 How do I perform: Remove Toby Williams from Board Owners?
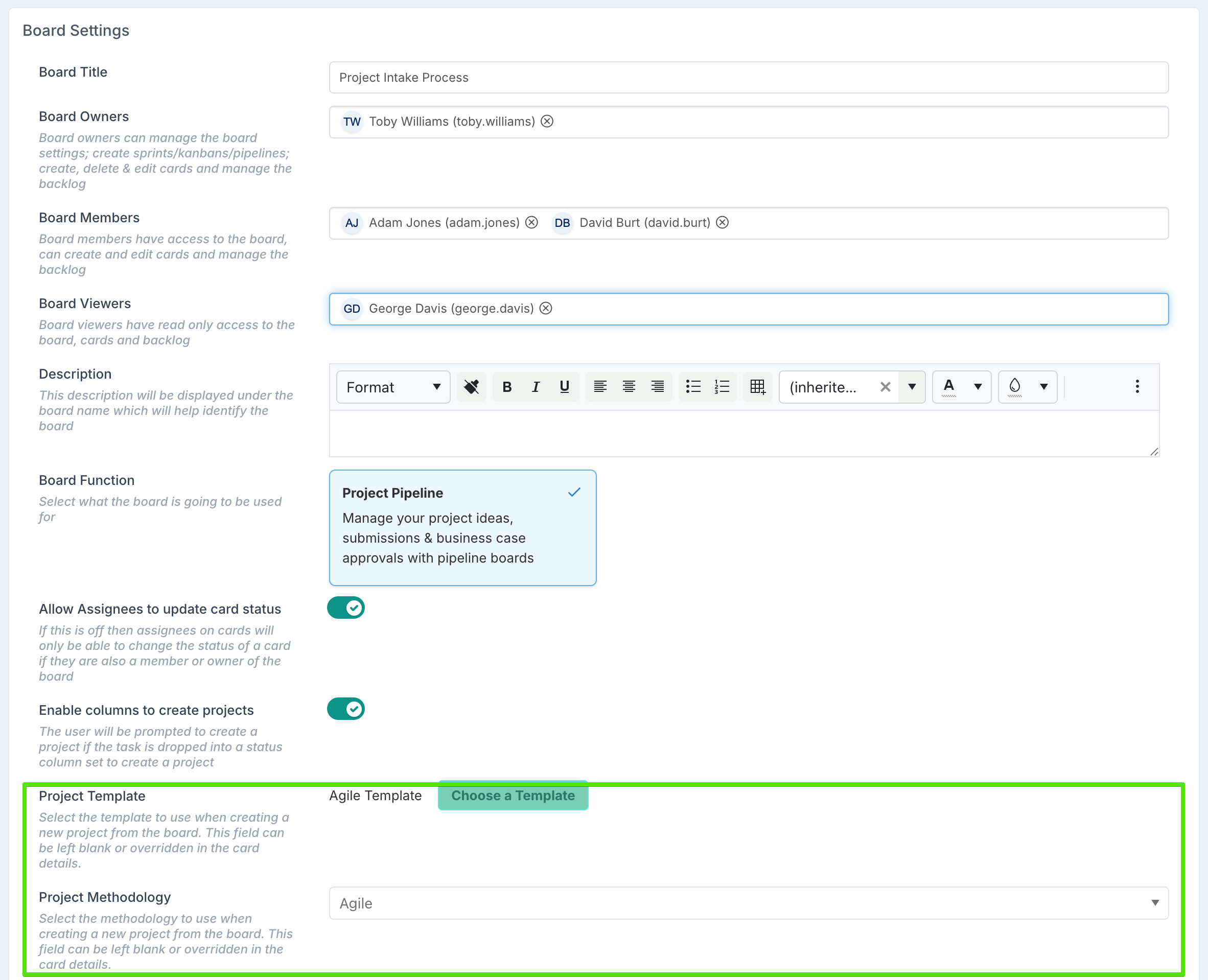tap(546, 122)
